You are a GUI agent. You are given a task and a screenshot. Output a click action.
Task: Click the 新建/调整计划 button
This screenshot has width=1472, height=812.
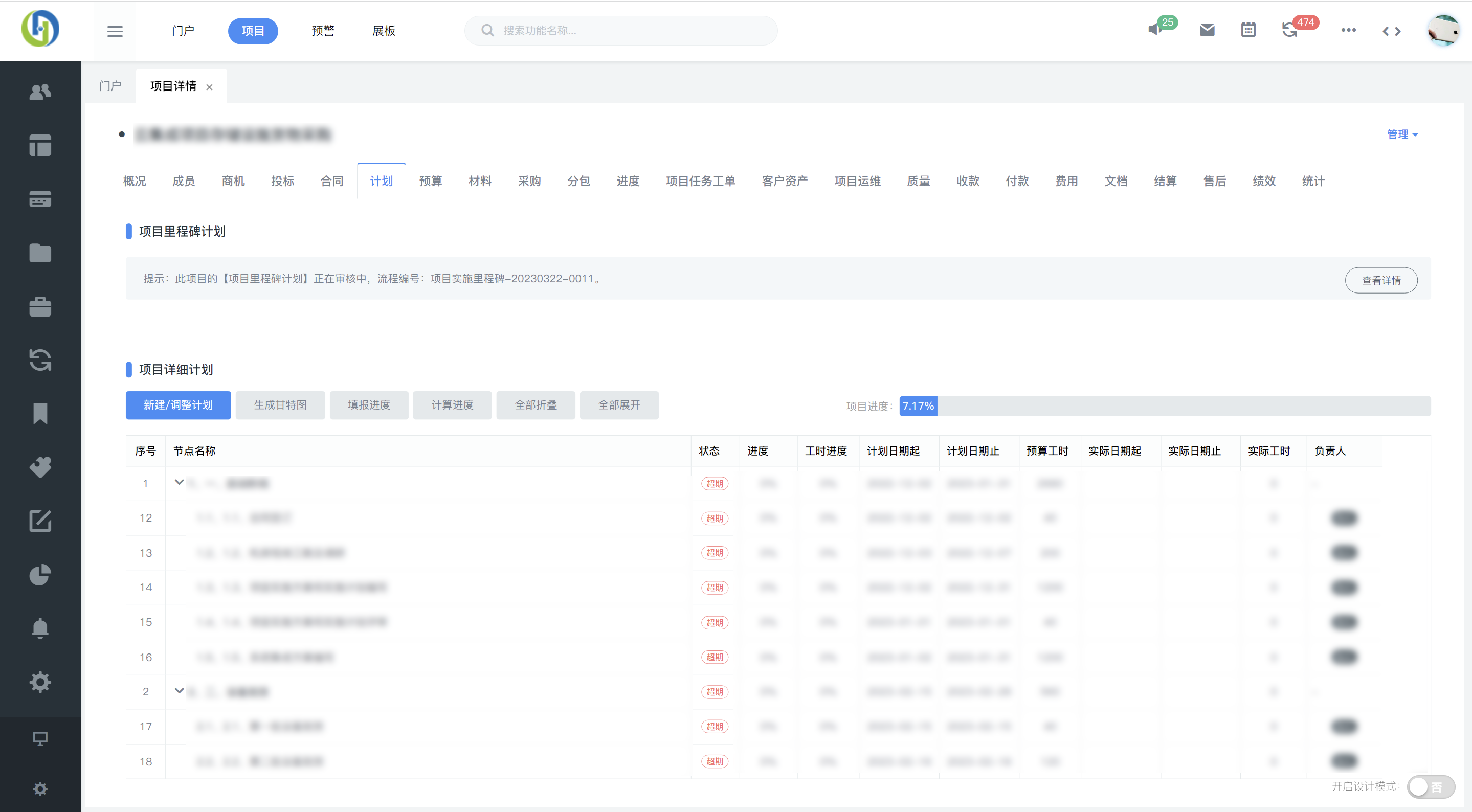click(179, 405)
